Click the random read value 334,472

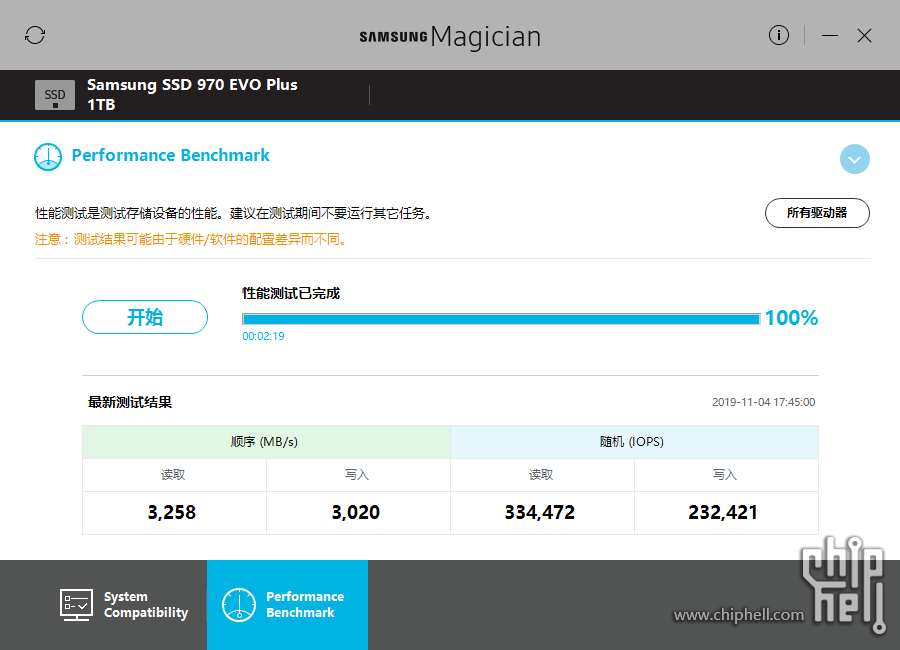[x=540, y=512]
